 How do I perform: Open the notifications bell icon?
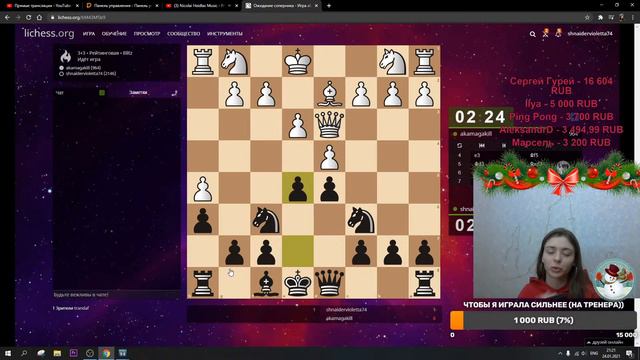point(558,34)
